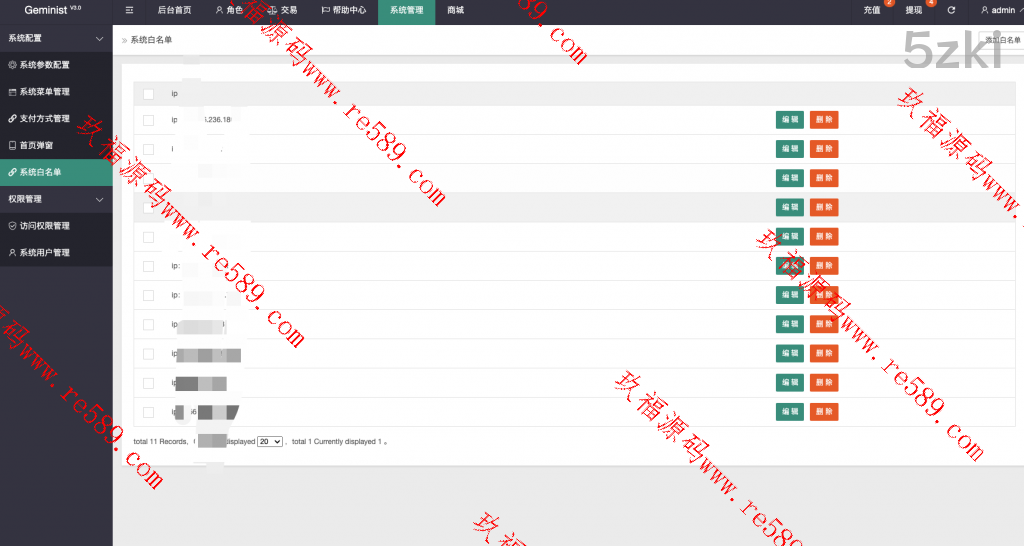Check the first IP row checkbox
This screenshot has width=1024, height=546.
[149, 120]
